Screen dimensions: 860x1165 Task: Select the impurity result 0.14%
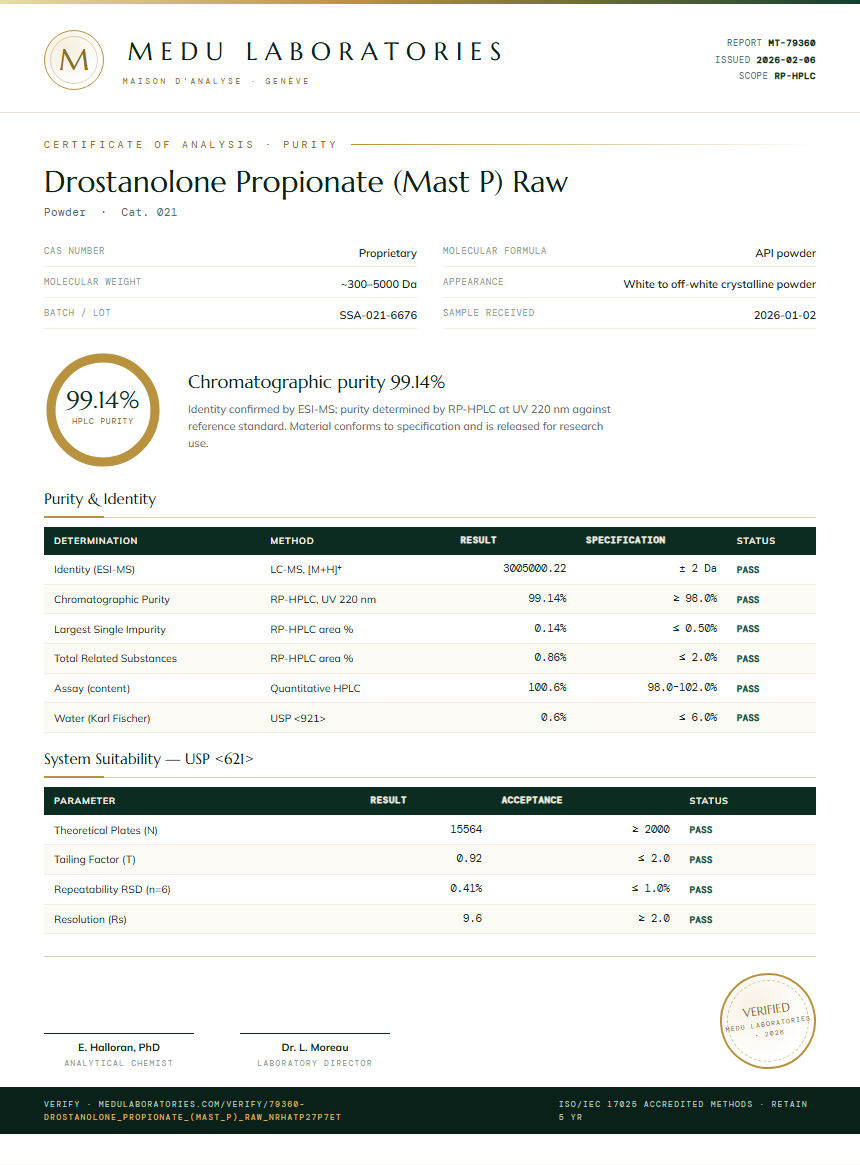pyautogui.click(x=550, y=629)
